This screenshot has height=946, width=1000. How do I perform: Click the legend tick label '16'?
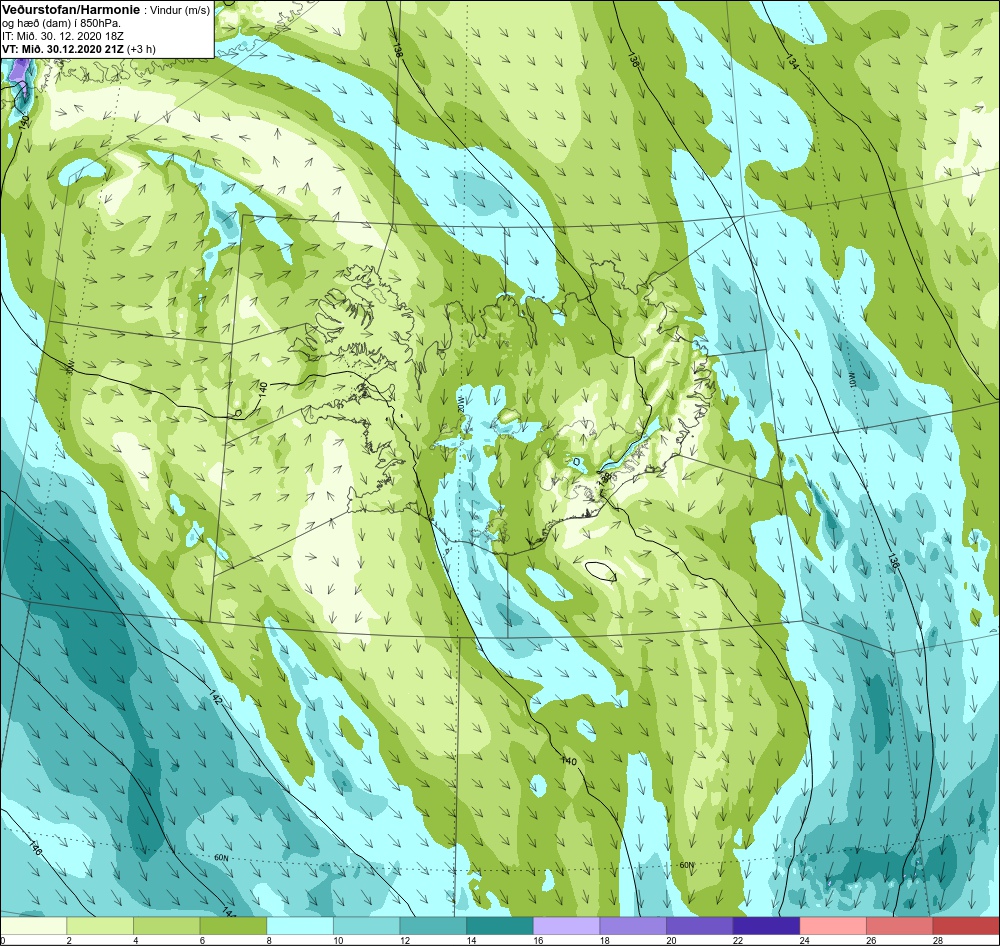click(x=538, y=940)
